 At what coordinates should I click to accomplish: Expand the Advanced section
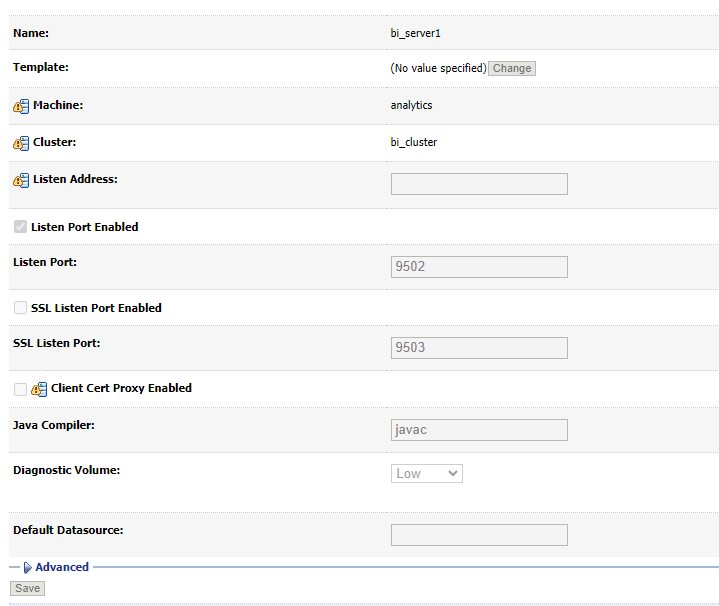[62, 567]
